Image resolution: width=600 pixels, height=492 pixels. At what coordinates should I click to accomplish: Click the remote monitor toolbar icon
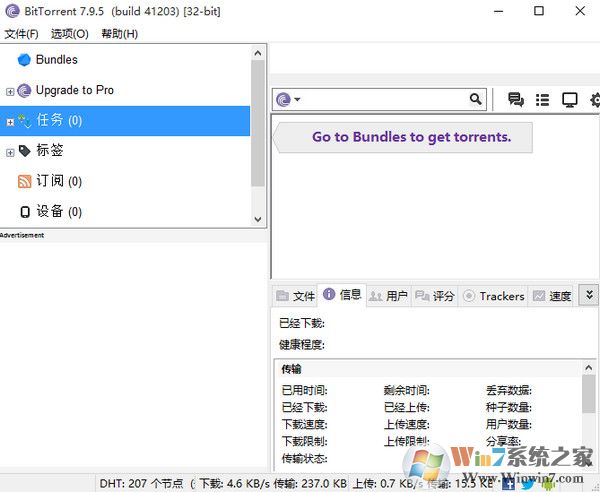point(569,100)
